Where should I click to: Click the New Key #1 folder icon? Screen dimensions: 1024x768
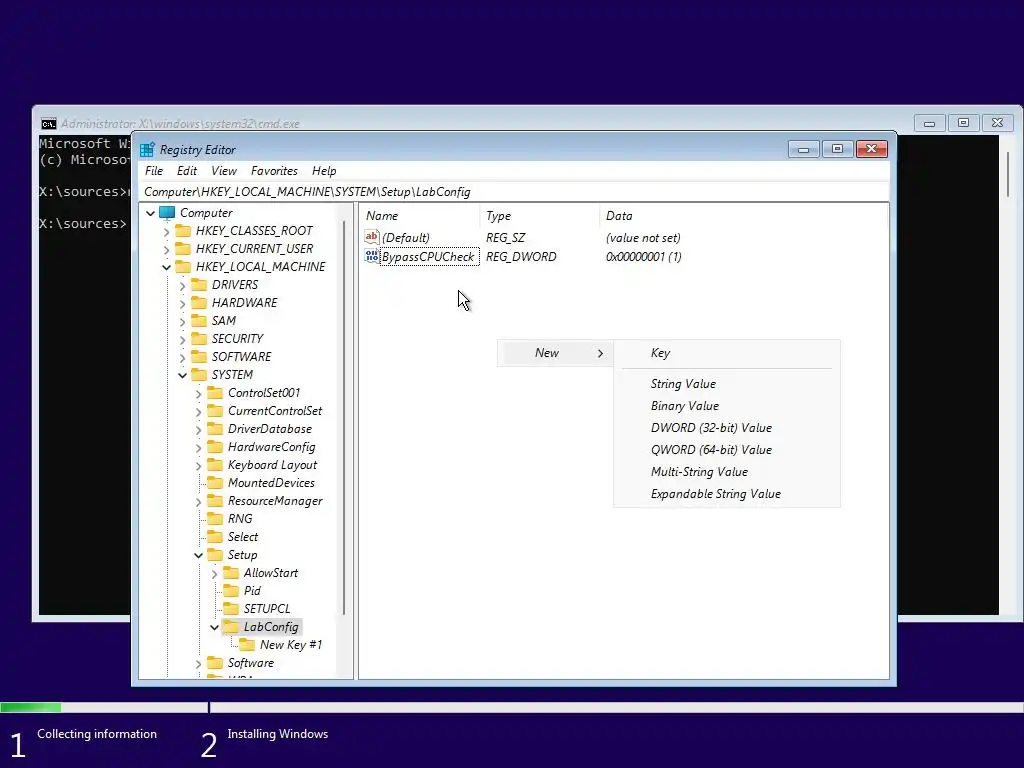point(248,645)
